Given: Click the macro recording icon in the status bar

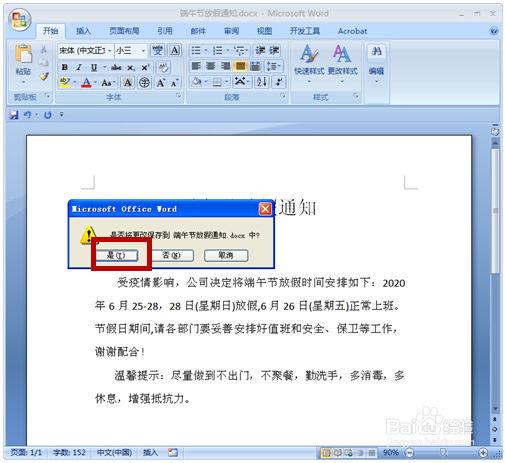Looking at the screenshot, I should coord(173,452).
